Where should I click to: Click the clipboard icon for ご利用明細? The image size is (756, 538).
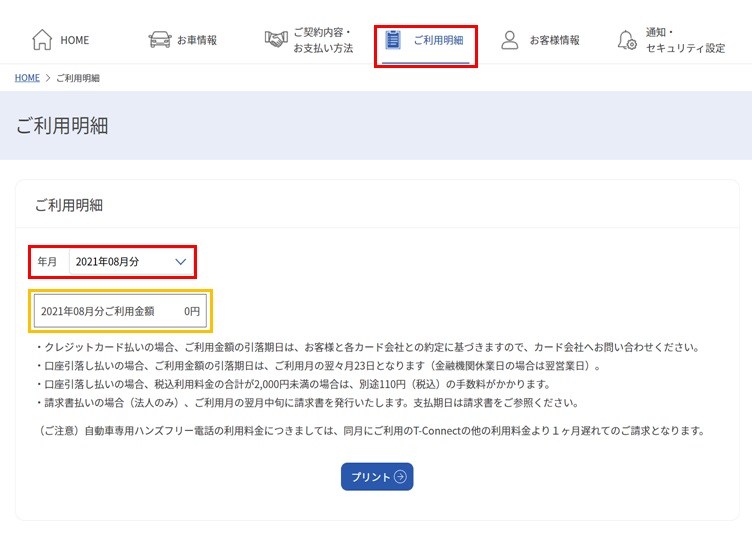[393, 40]
